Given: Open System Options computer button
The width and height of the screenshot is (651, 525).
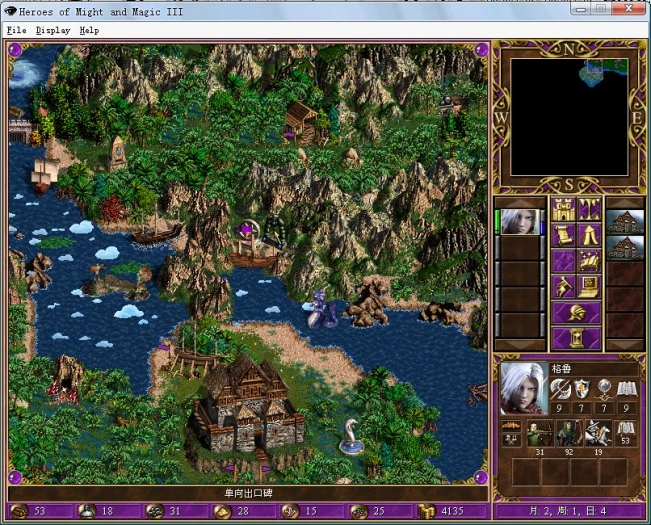Looking at the screenshot, I should click(x=589, y=287).
